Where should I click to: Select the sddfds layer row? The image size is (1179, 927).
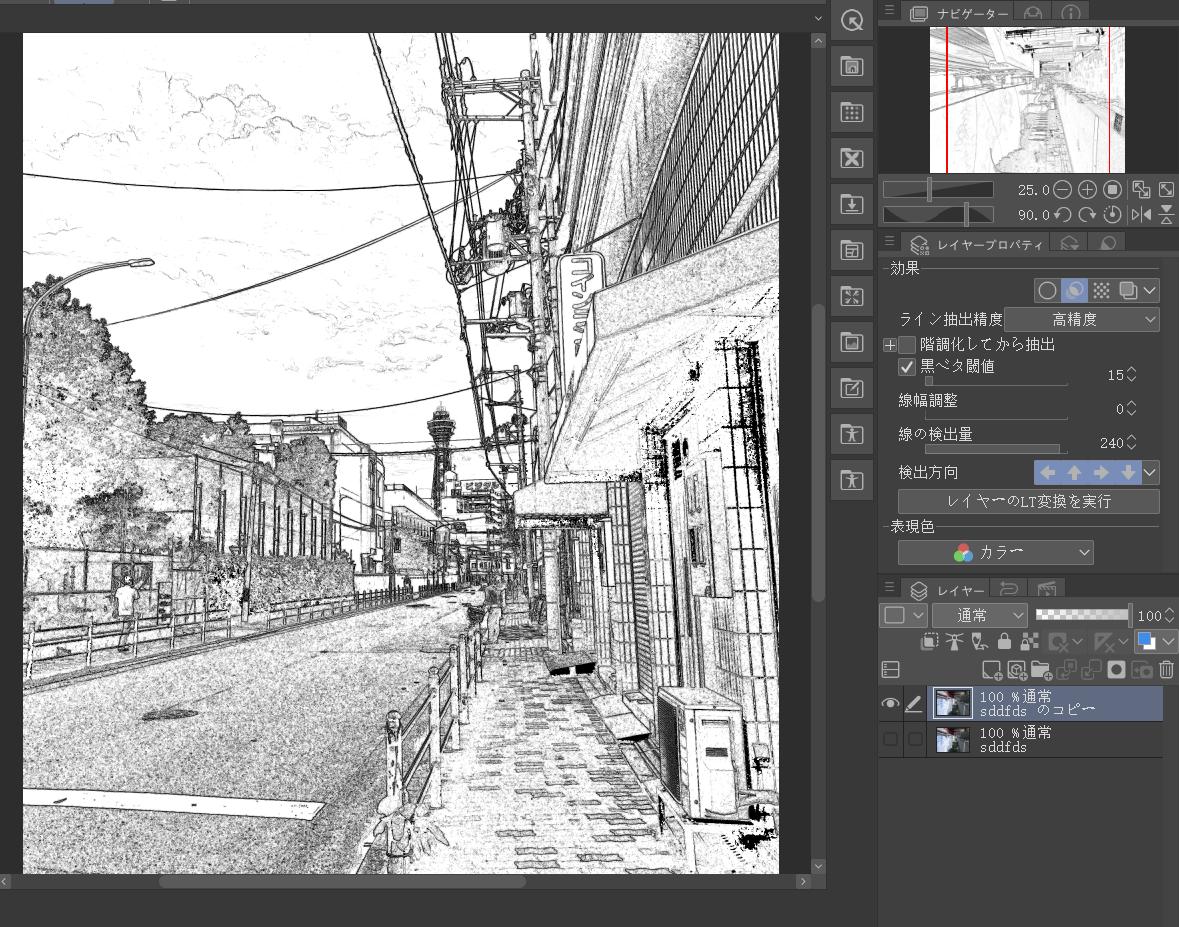click(1044, 739)
